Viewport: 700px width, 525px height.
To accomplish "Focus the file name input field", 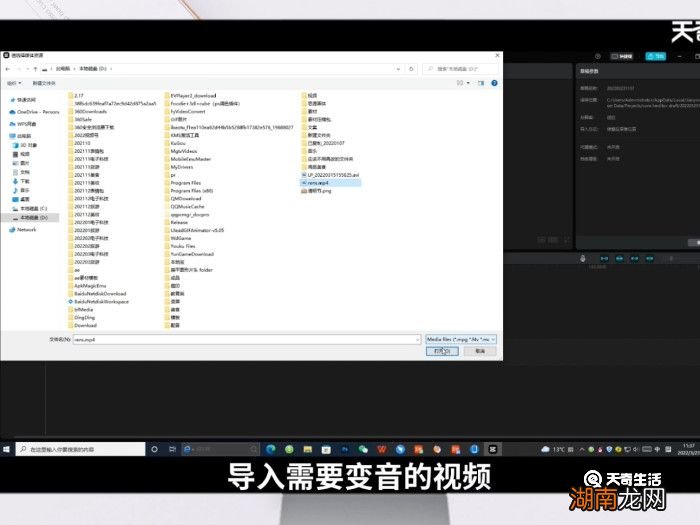I will pos(246,340).
